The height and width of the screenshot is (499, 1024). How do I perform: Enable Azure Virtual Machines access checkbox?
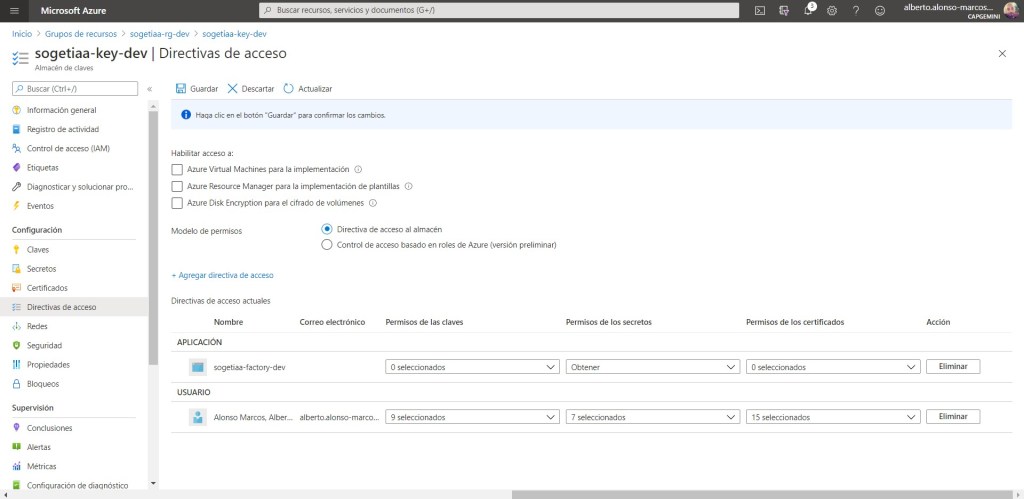178,170
